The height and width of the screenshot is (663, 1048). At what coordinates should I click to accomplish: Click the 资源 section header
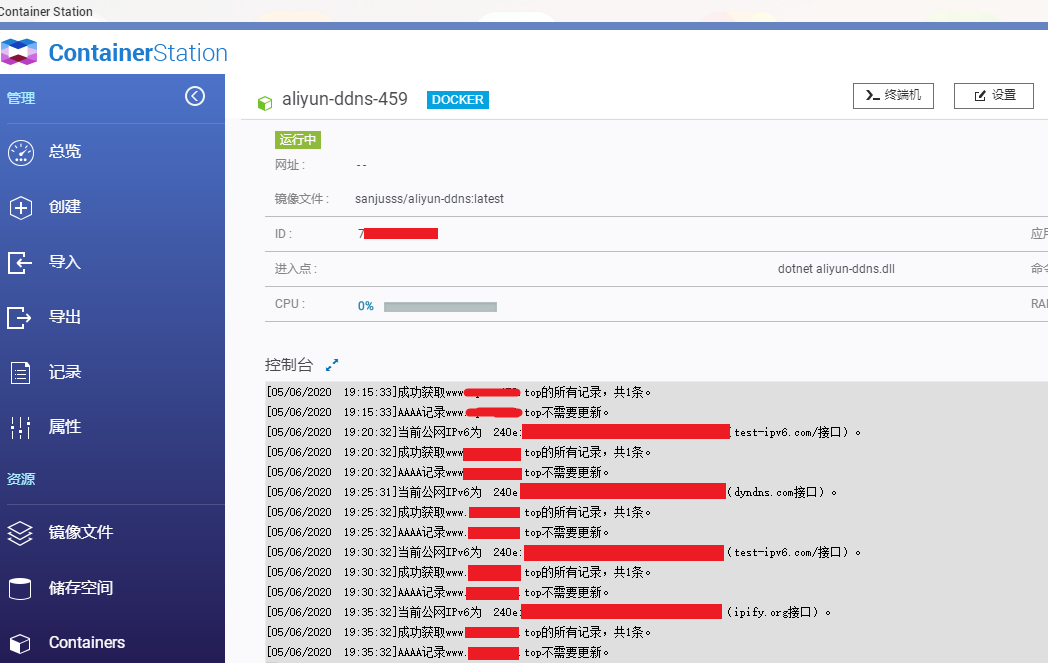(x=21, y=479)
